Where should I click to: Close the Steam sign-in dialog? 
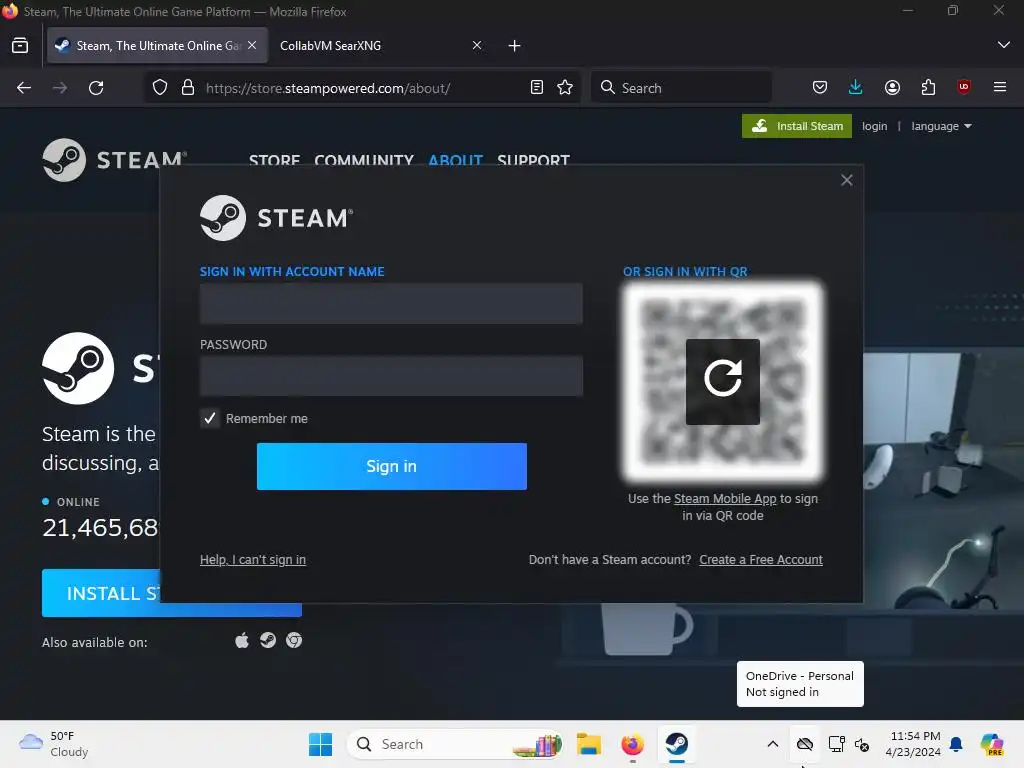[846, 180]
